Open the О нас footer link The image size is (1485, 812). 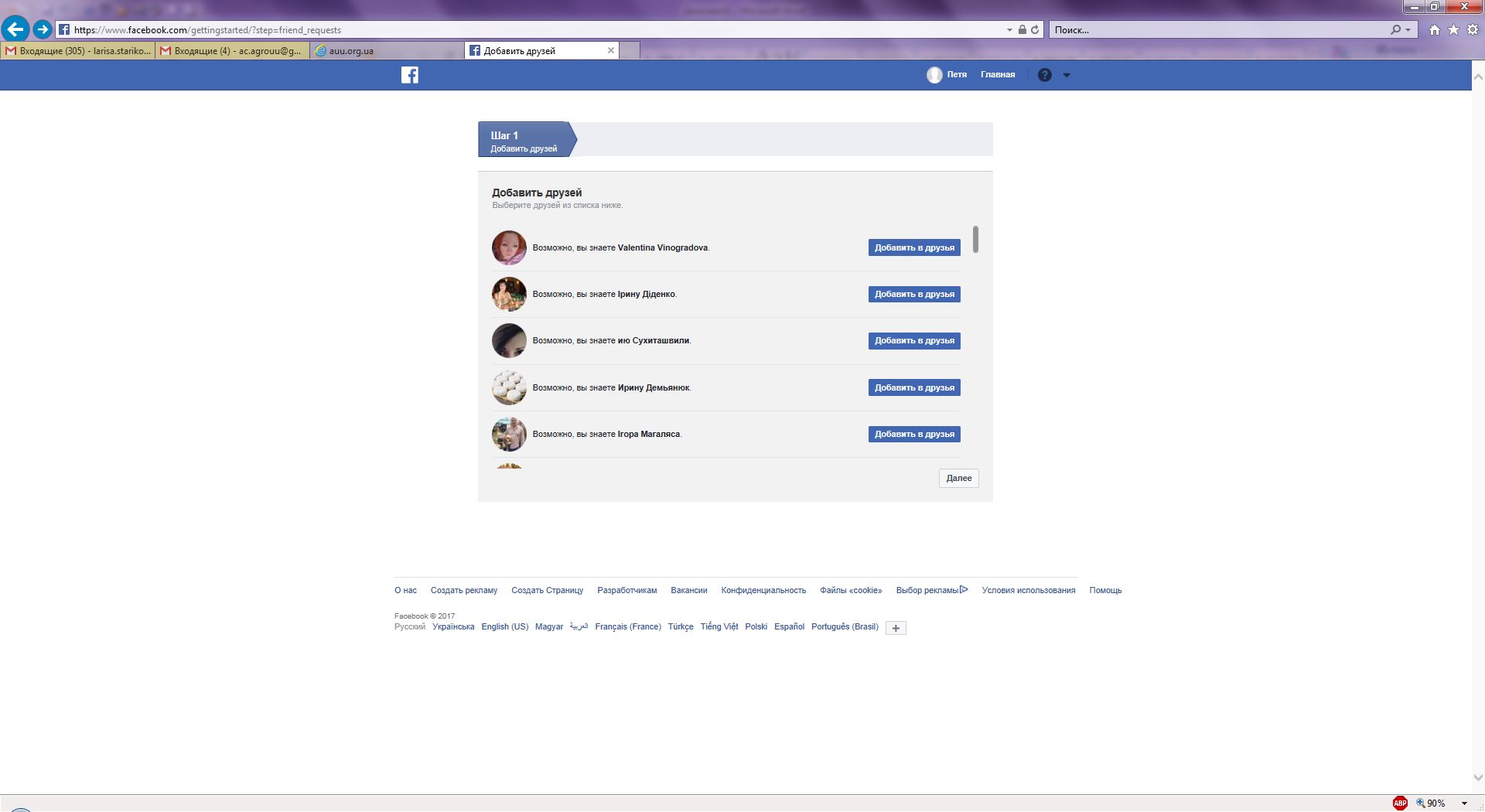click(x=405, y=590)
